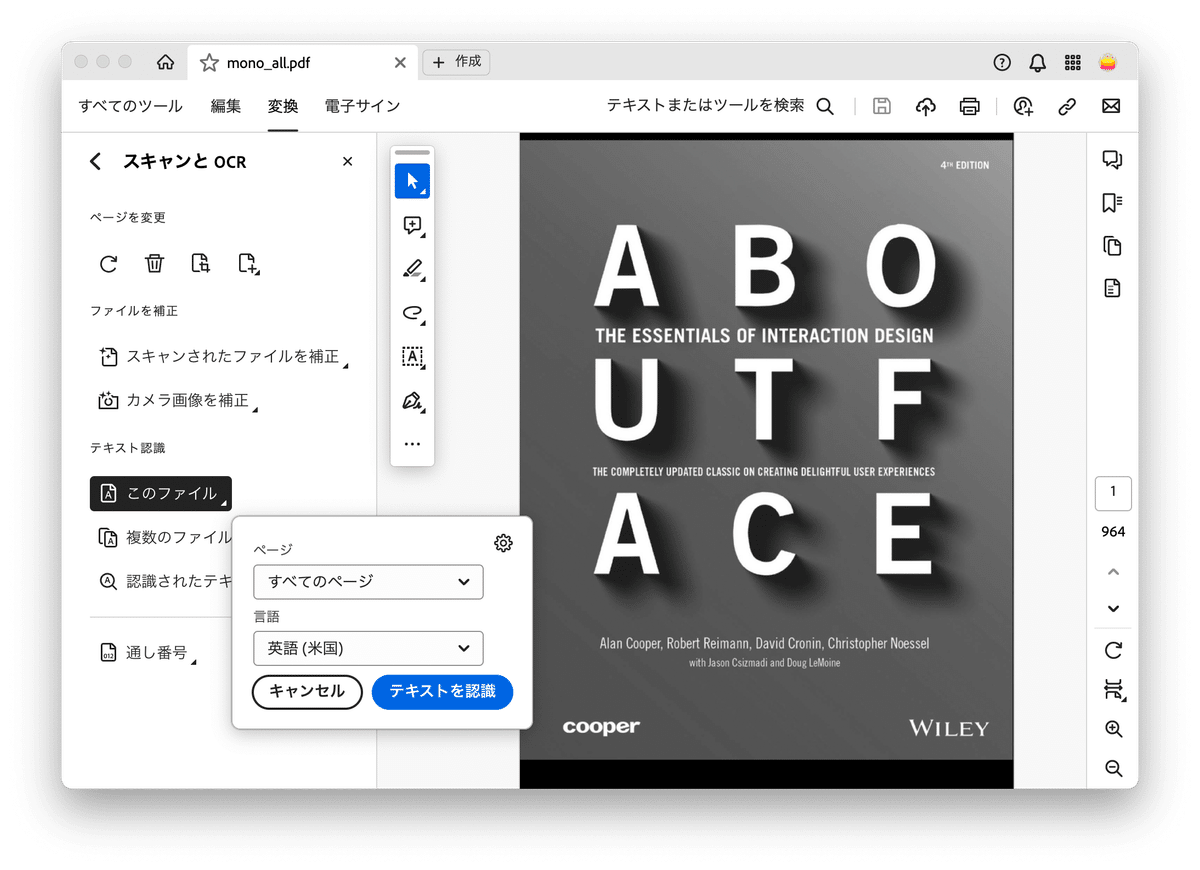Image resolution: width=1200 pixels, height=870 pixels.
Task: Click the 作成 (Create) button
Action: tap(456, 62)
